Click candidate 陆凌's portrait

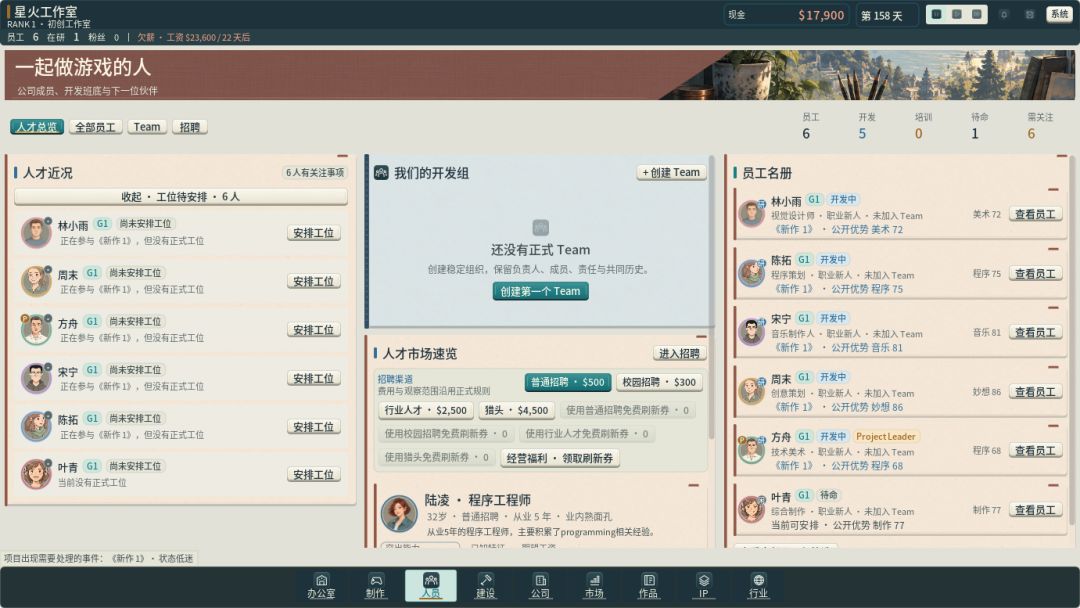click(399, 513)
